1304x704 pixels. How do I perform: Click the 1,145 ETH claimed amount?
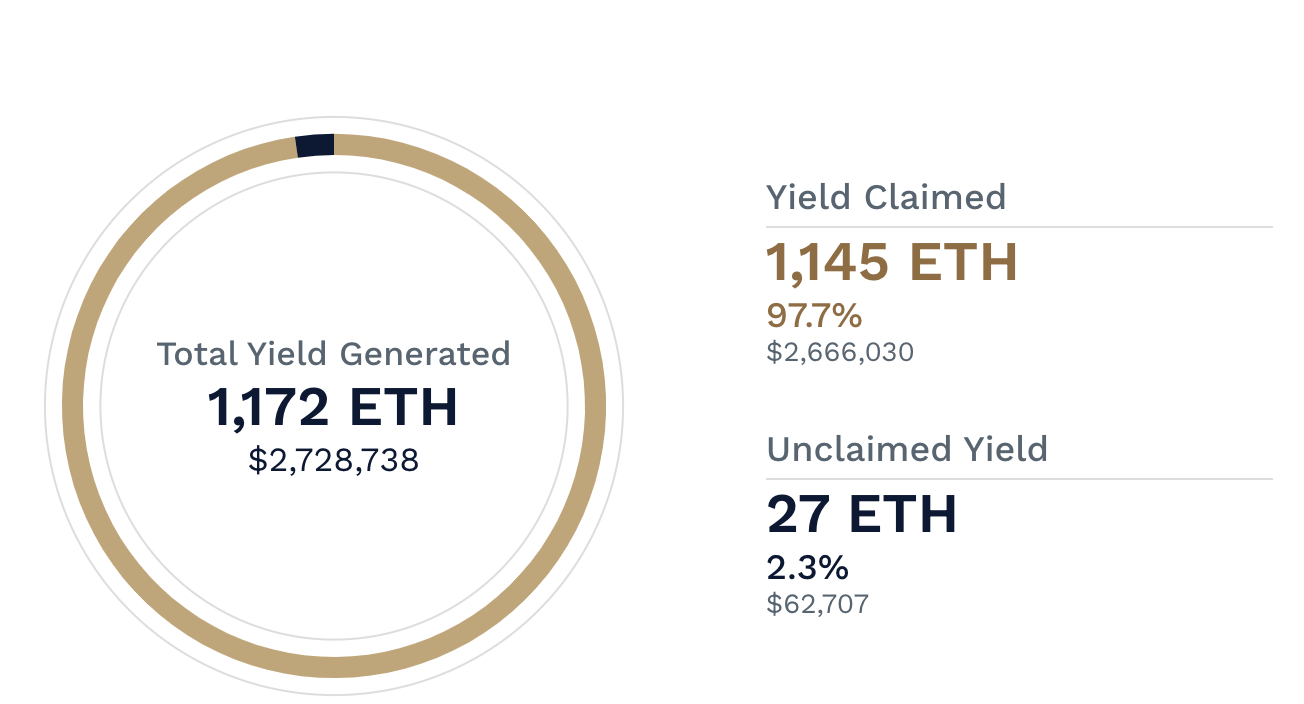[892, 262]
